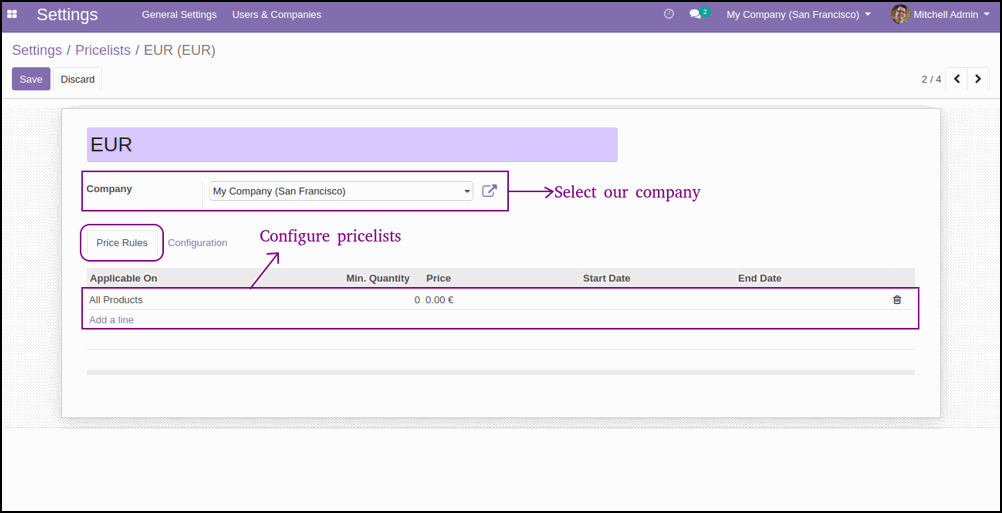
Task: Switch to the Configuration tab
Action: pyautogui.click(x=197, y=243)
